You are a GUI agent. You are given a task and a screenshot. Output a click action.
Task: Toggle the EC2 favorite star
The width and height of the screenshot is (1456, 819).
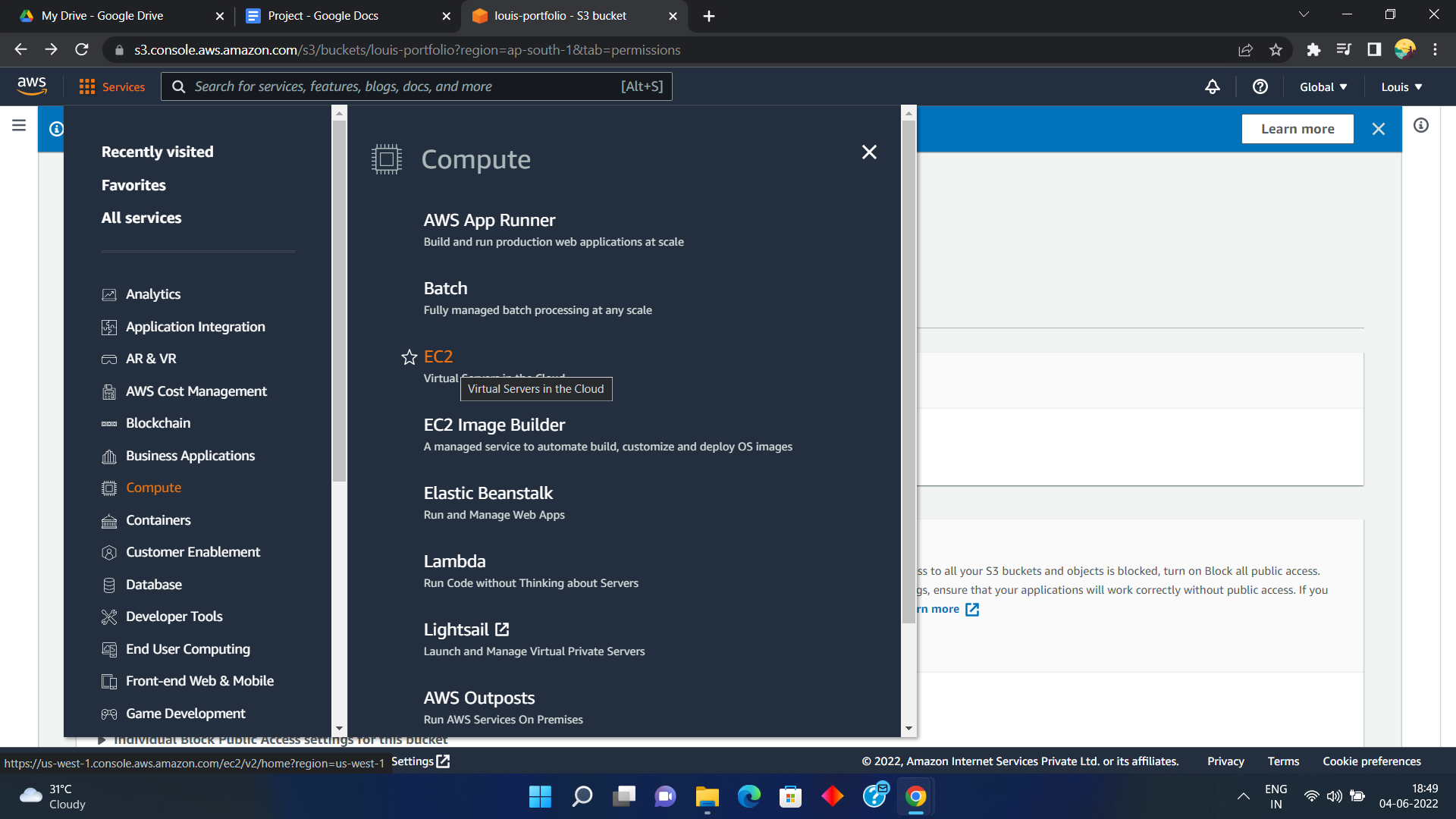click(x=409, y=356)
